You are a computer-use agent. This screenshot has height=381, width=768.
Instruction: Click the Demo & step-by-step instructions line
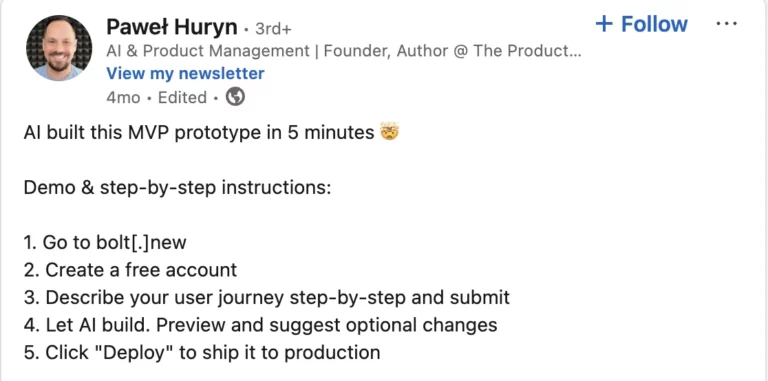(x=178, y=188)
